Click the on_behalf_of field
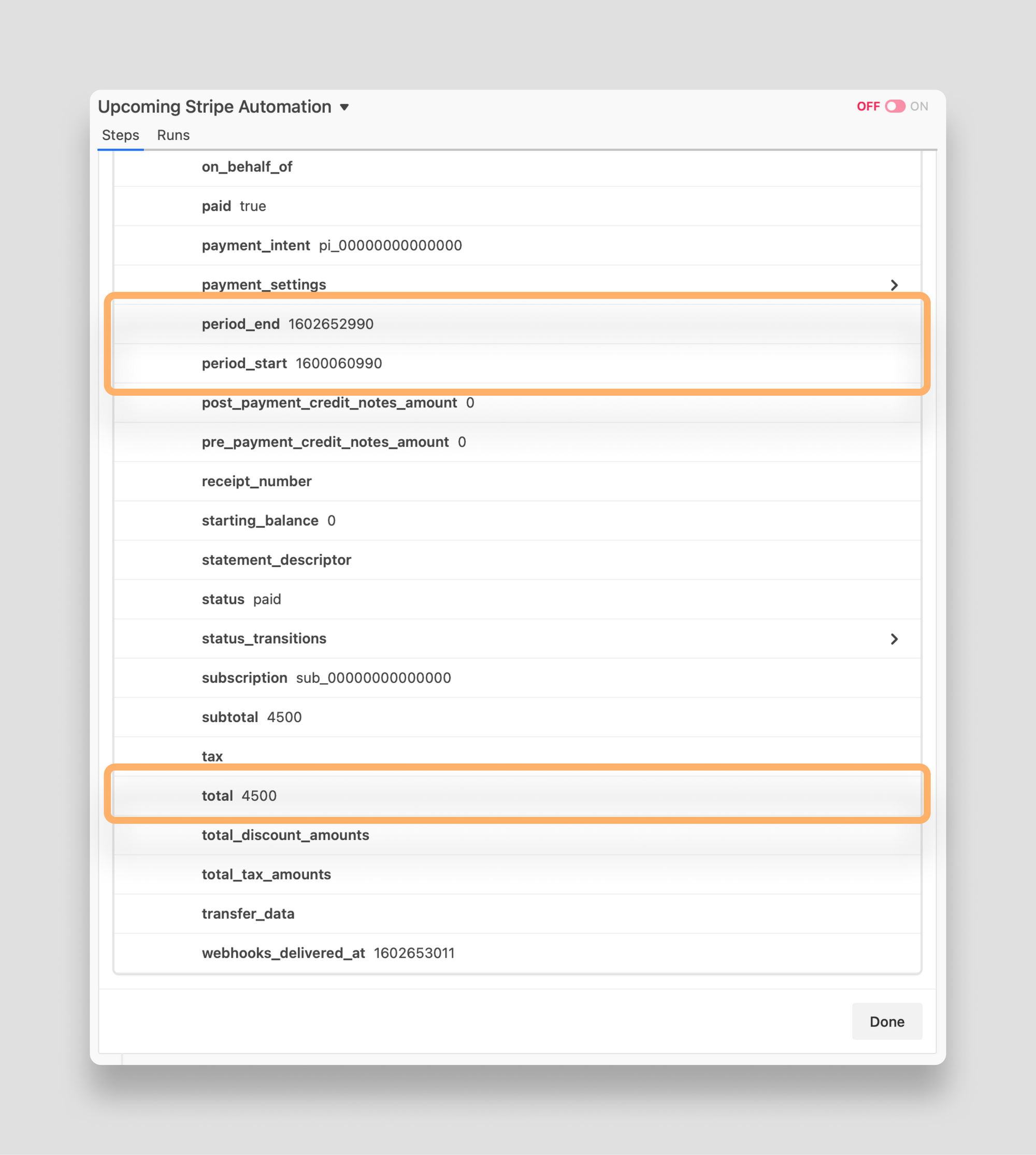This screenshot has height=1155, width=1036. pyautogui.click(x=512, y=166)
